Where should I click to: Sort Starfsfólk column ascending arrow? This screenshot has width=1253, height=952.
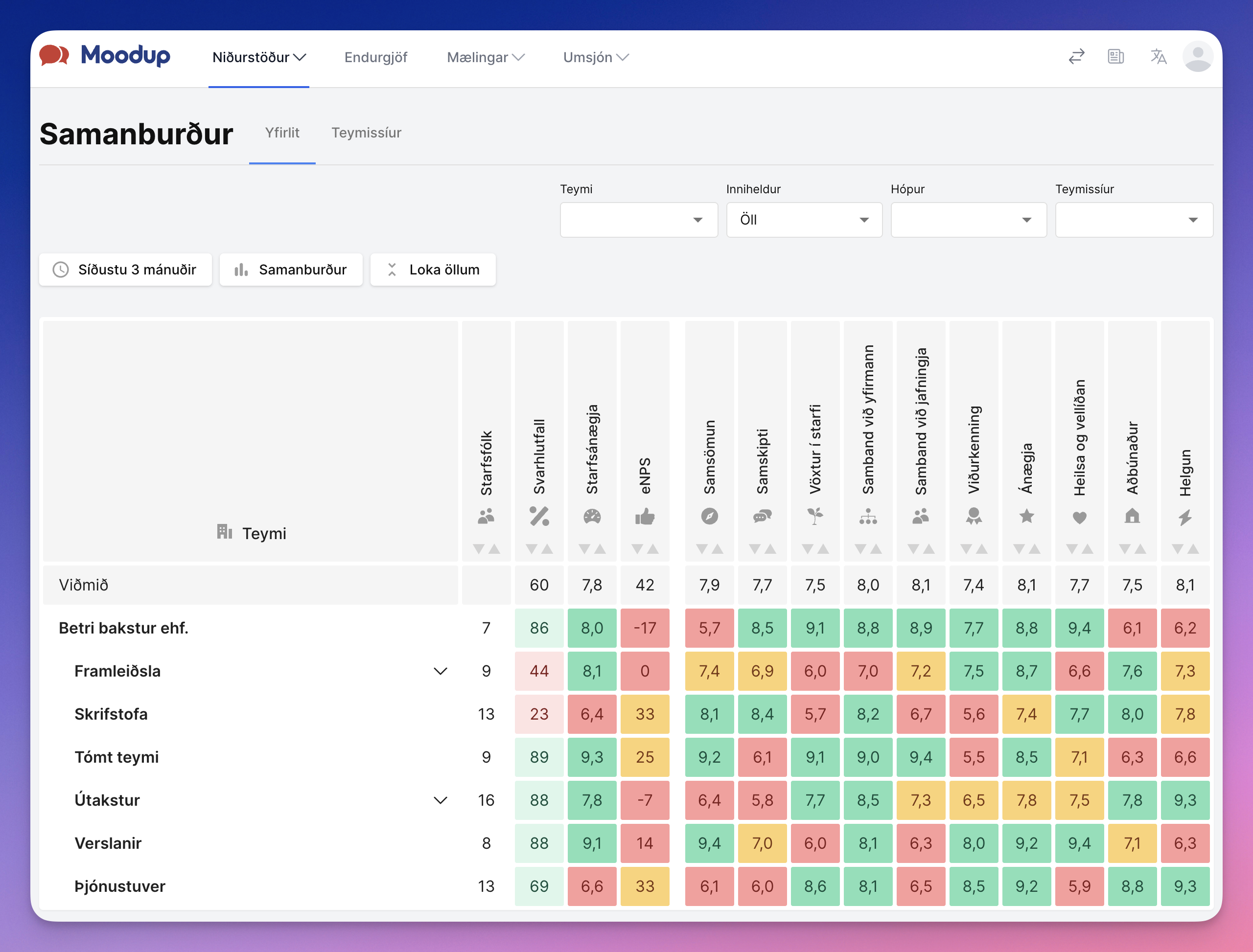point(494,548)
